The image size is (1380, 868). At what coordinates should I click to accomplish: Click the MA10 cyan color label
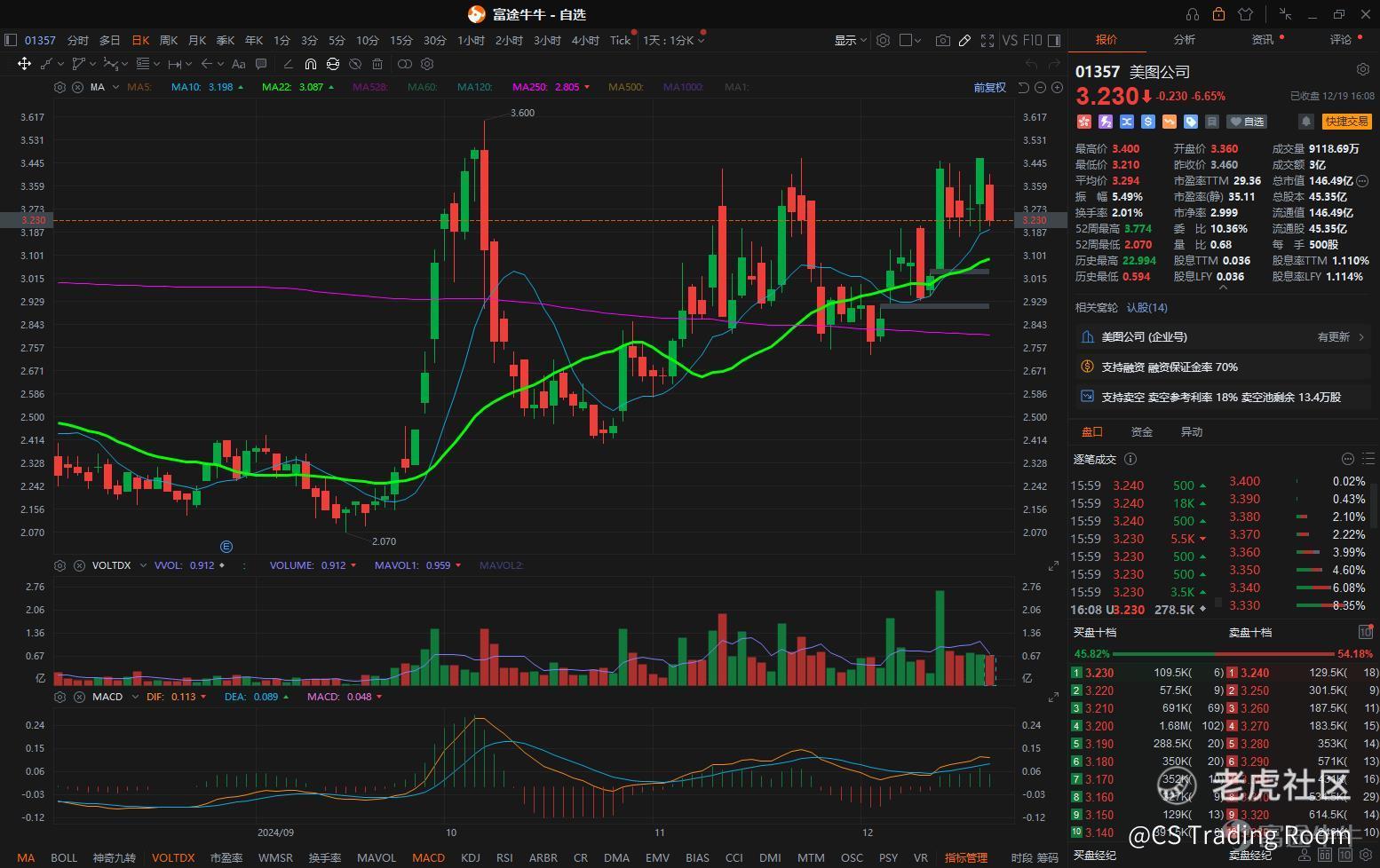click(186, 87)
